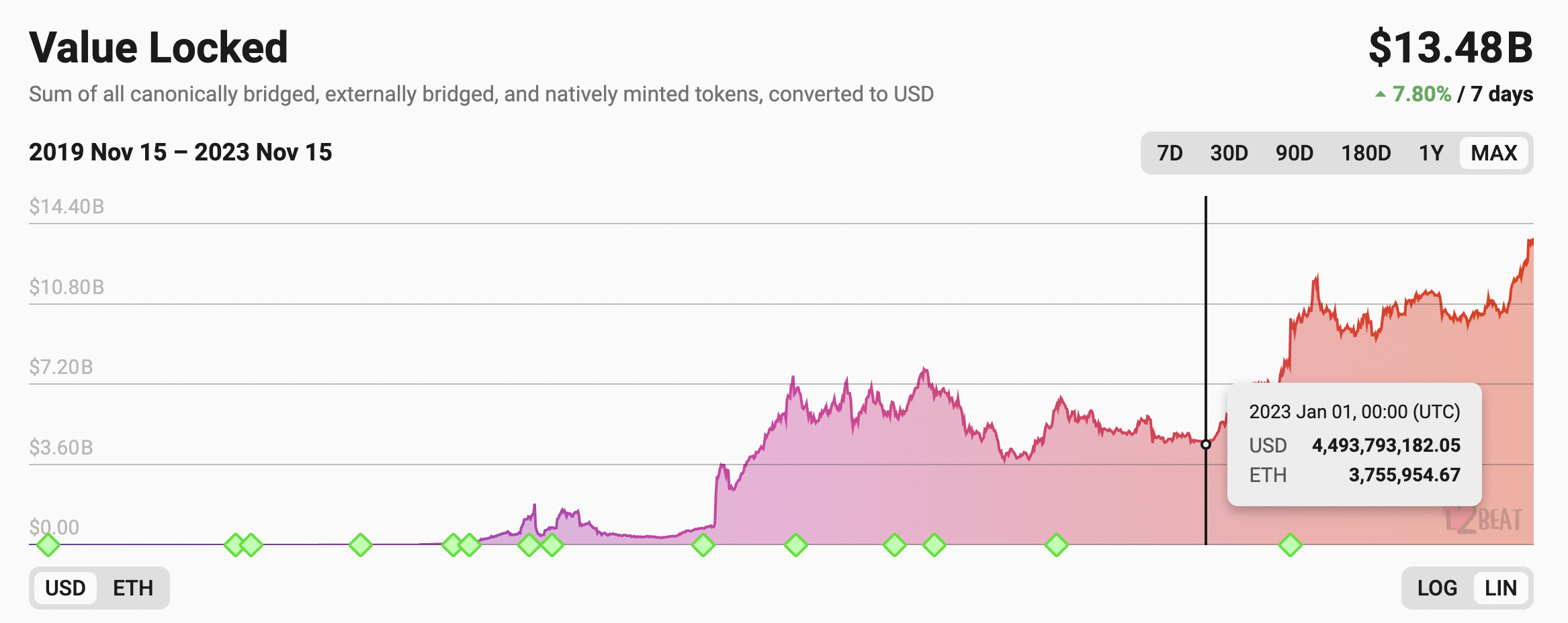
Task: Click the diamond marker under the first purple peak
Action: tap(529, 544)
